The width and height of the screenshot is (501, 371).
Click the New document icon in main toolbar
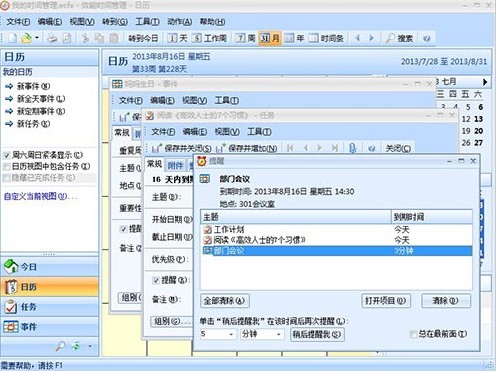(x=12, y=38)
